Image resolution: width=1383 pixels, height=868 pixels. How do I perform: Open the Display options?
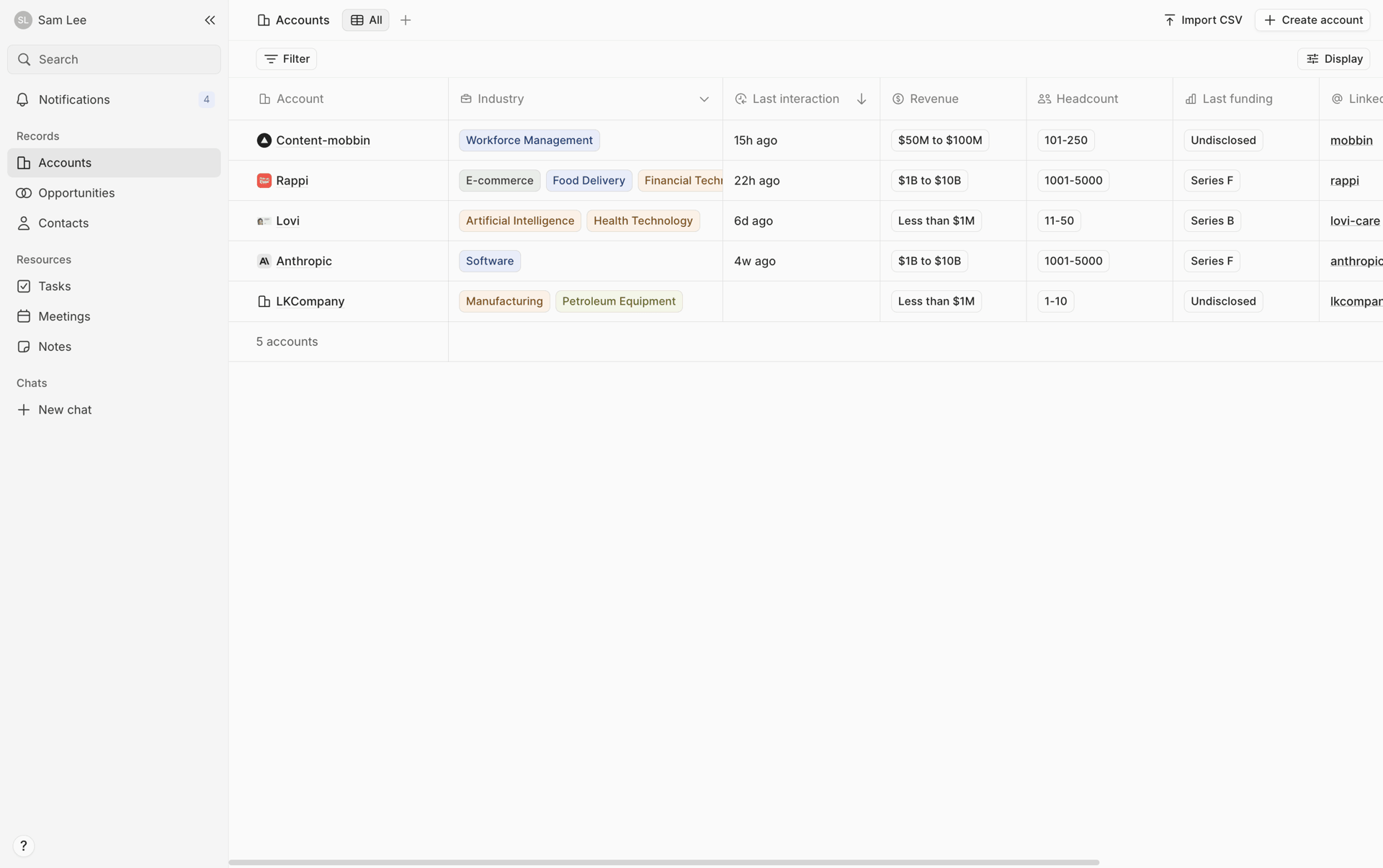1333,59
